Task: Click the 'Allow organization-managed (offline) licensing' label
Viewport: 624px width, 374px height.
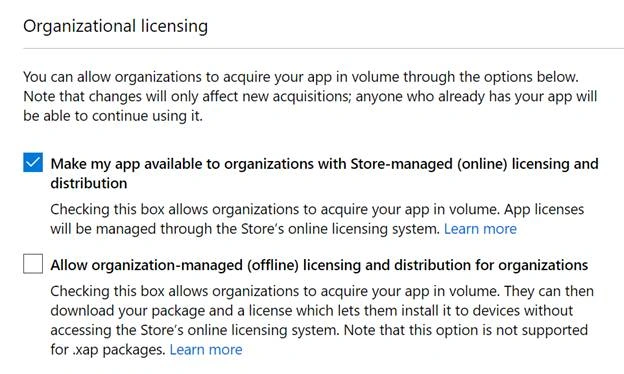Action: coord(319,265)
